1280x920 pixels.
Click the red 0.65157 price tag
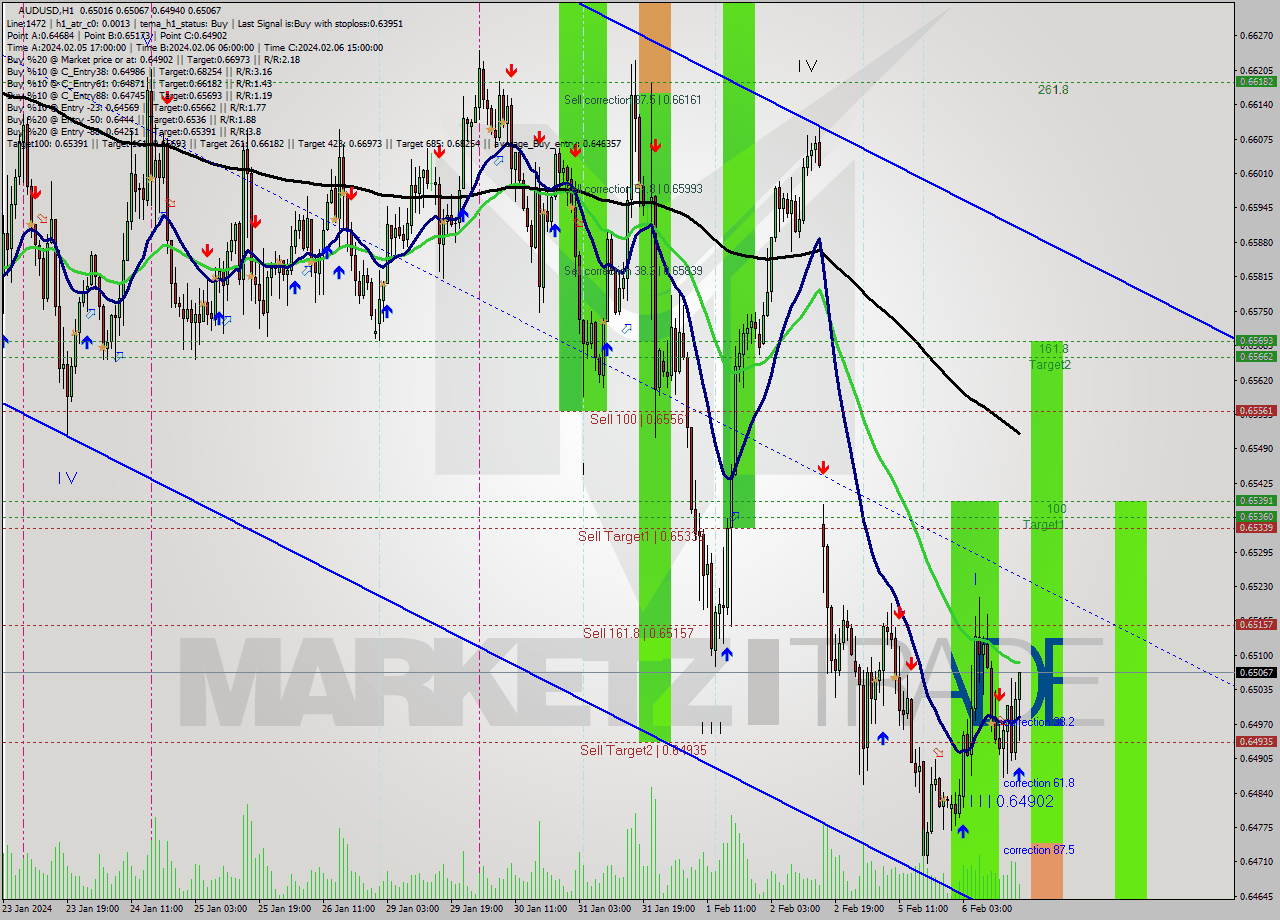click(x=1255, y=625)
